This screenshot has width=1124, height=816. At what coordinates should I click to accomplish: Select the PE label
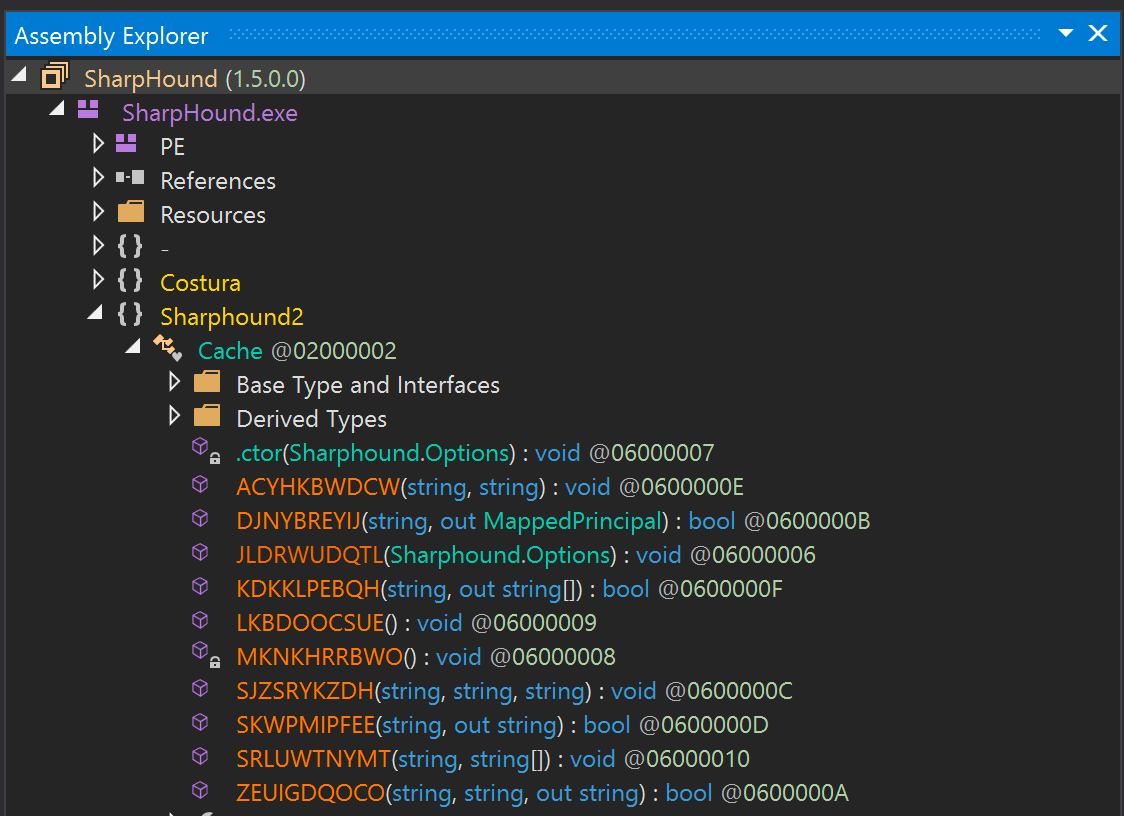point(173,146)
